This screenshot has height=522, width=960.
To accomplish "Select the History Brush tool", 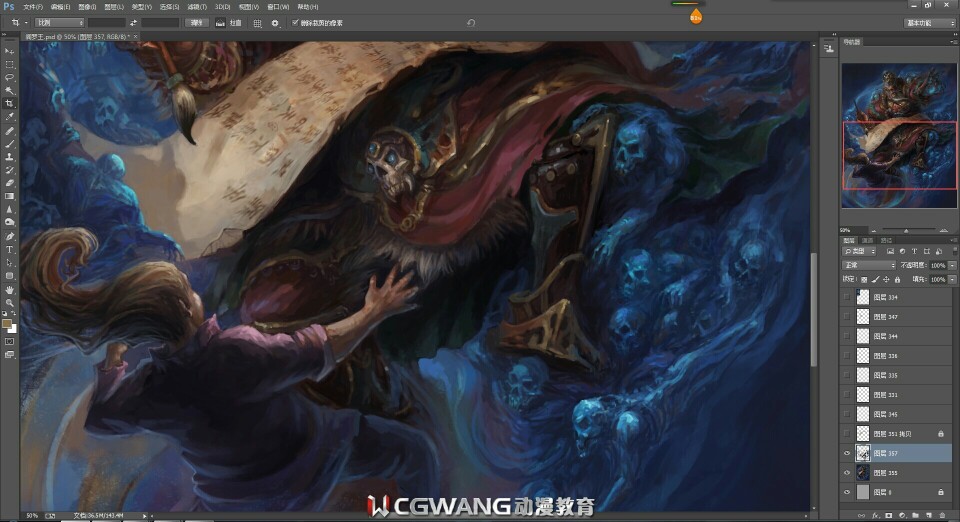I will [9, 170].
